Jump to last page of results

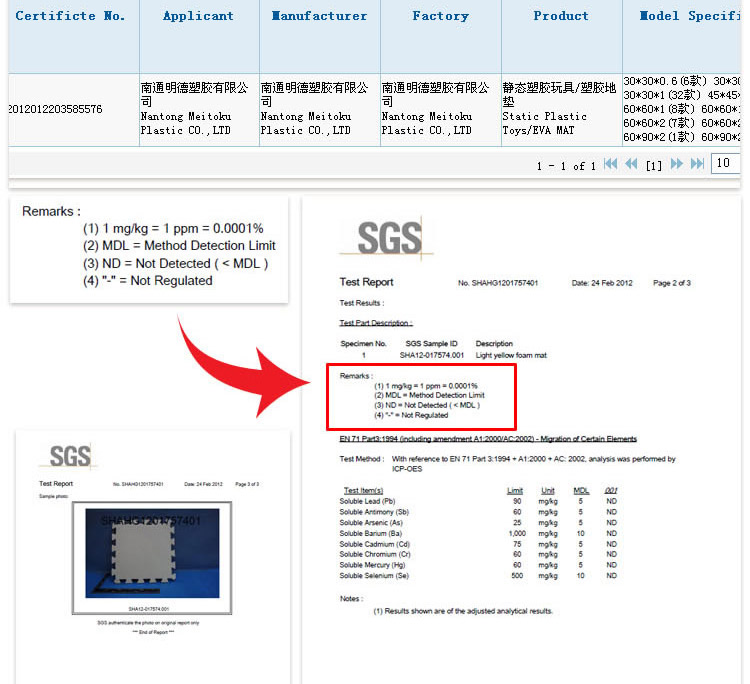[697, 164]
